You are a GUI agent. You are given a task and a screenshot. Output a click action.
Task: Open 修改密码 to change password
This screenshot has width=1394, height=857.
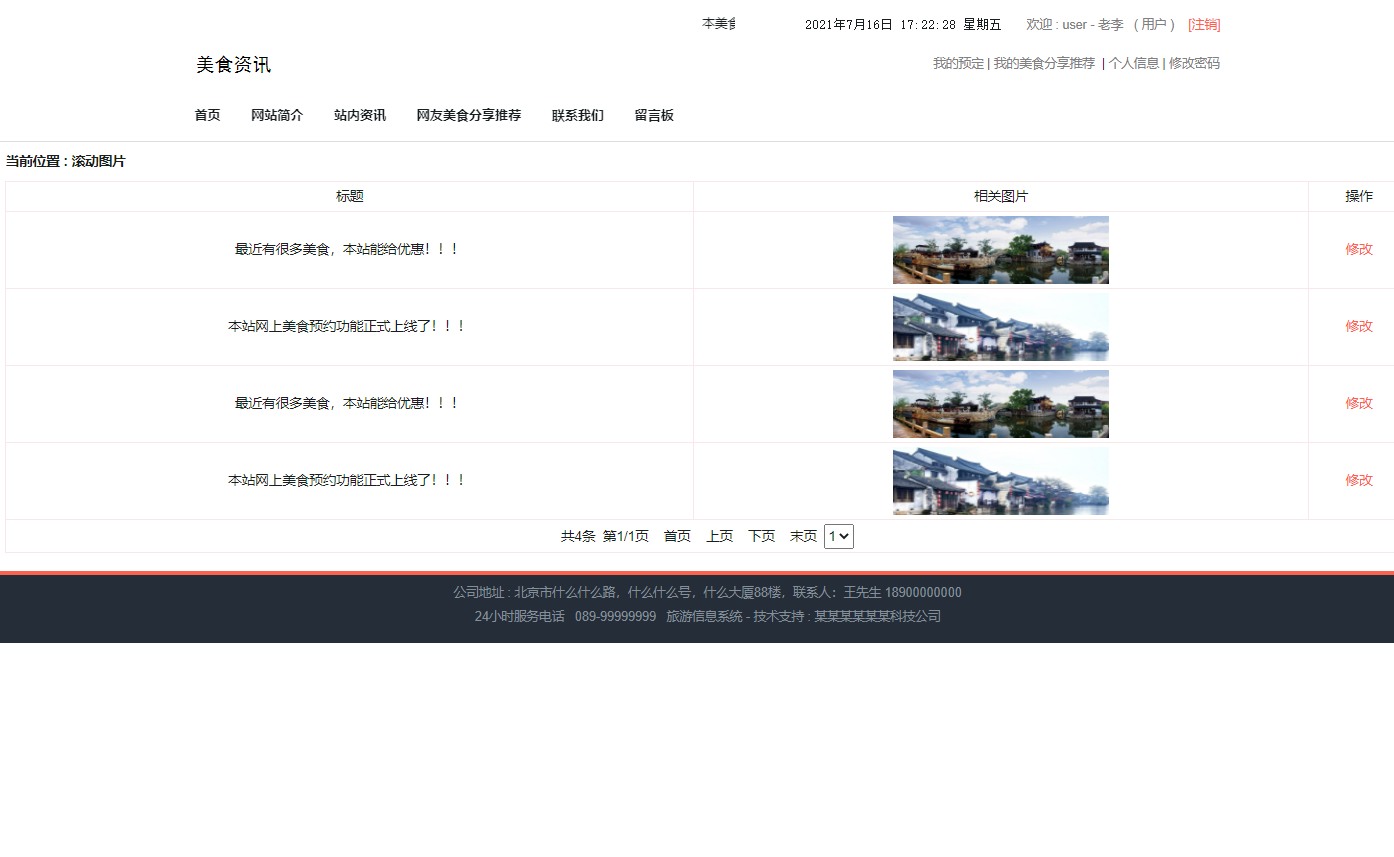pyautogui.click(x=1194, y=62)
